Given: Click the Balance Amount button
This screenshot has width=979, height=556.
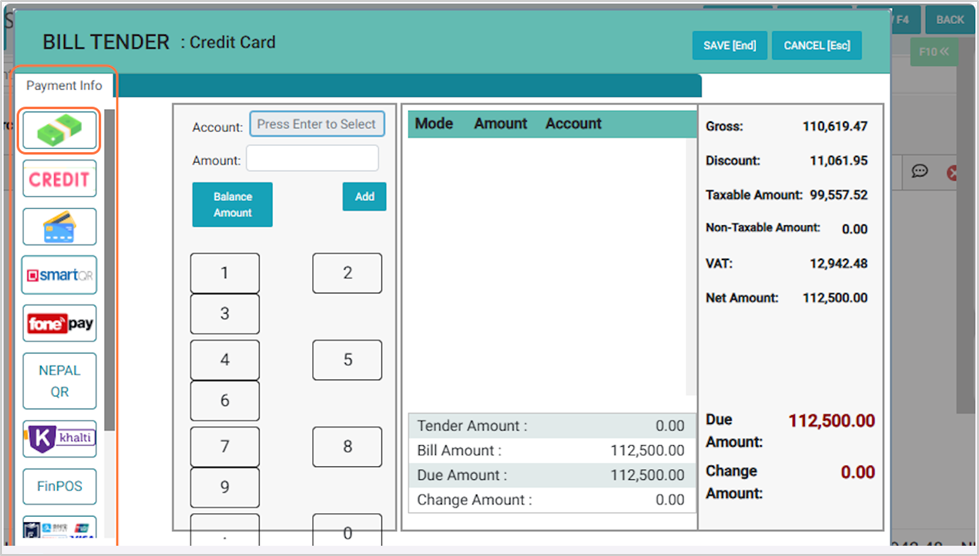Looking at the screenshot, I should pyautogui.click(x=232, y=205).
